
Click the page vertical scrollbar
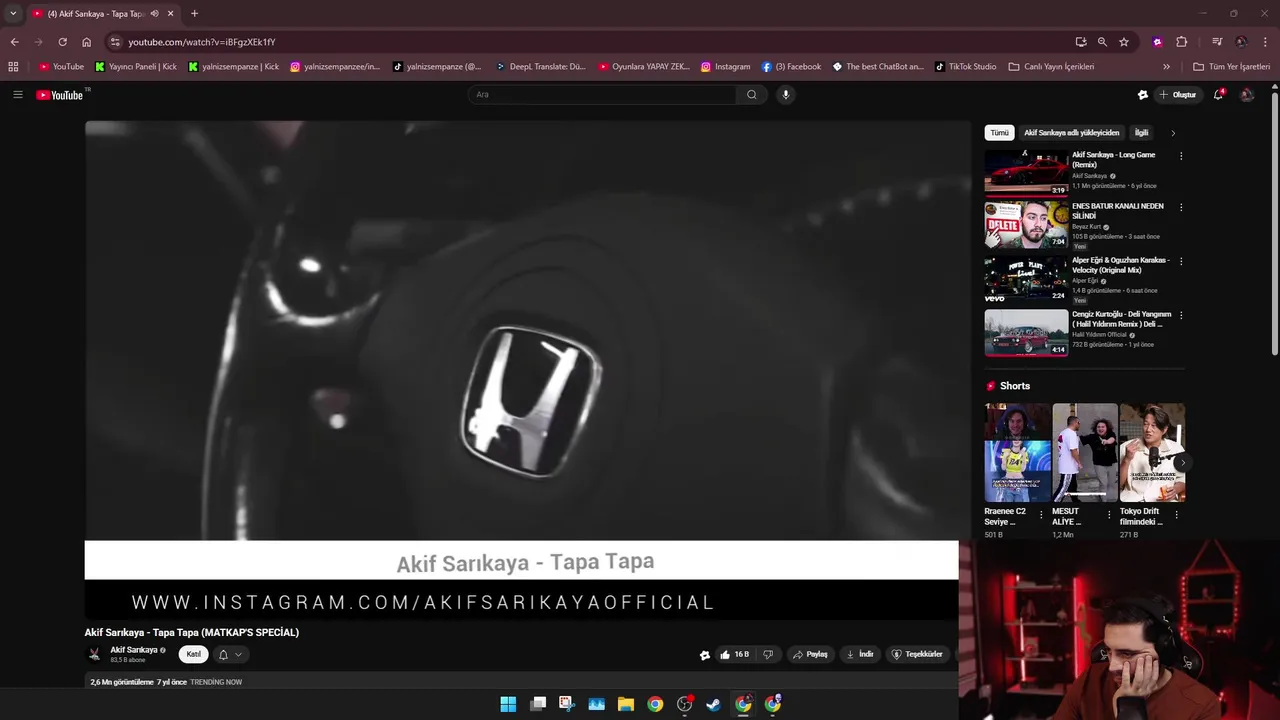click(x=1275, y=222)
